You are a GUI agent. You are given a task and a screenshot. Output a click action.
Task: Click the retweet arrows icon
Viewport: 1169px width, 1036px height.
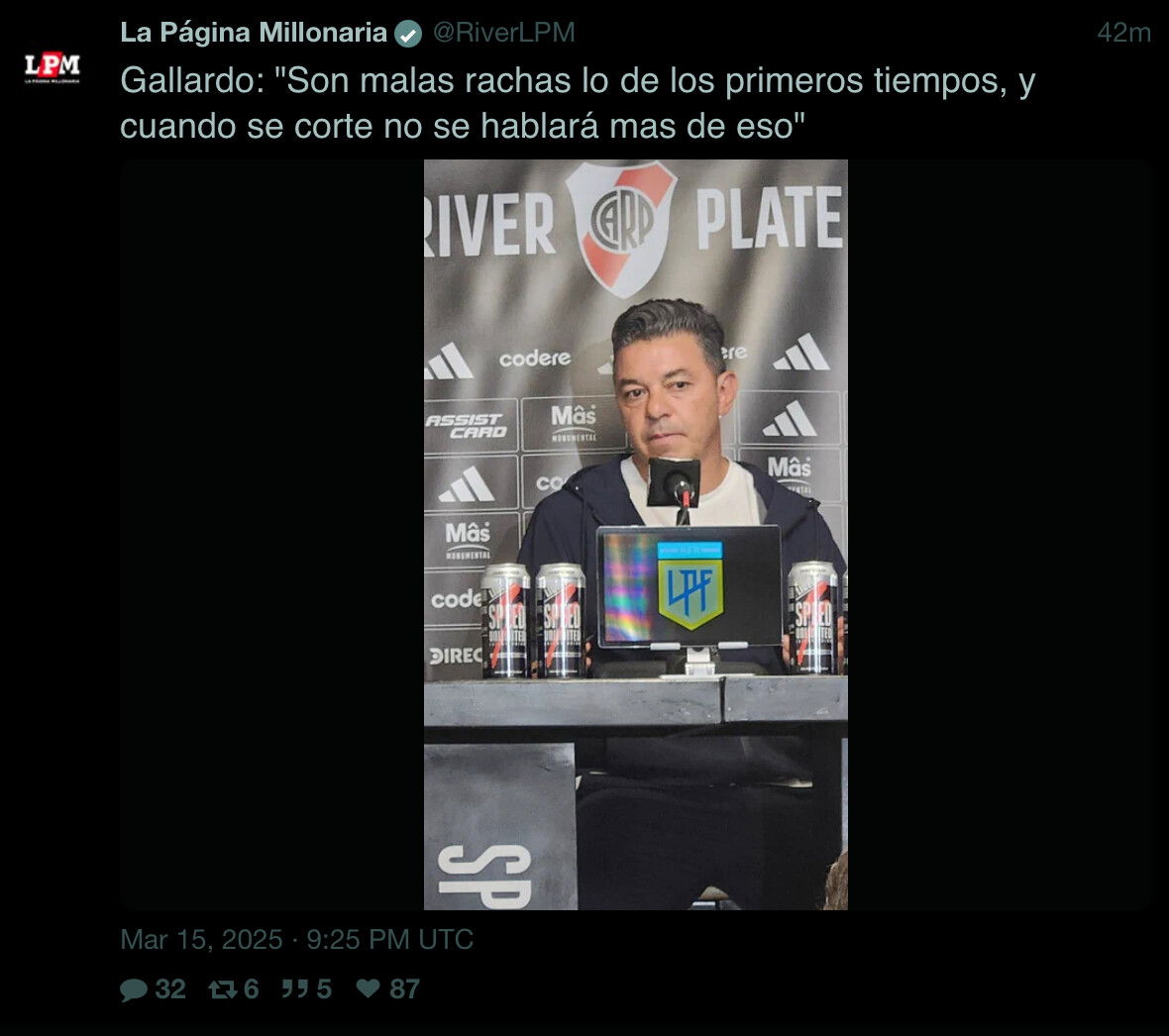click(x=222, y=989)
